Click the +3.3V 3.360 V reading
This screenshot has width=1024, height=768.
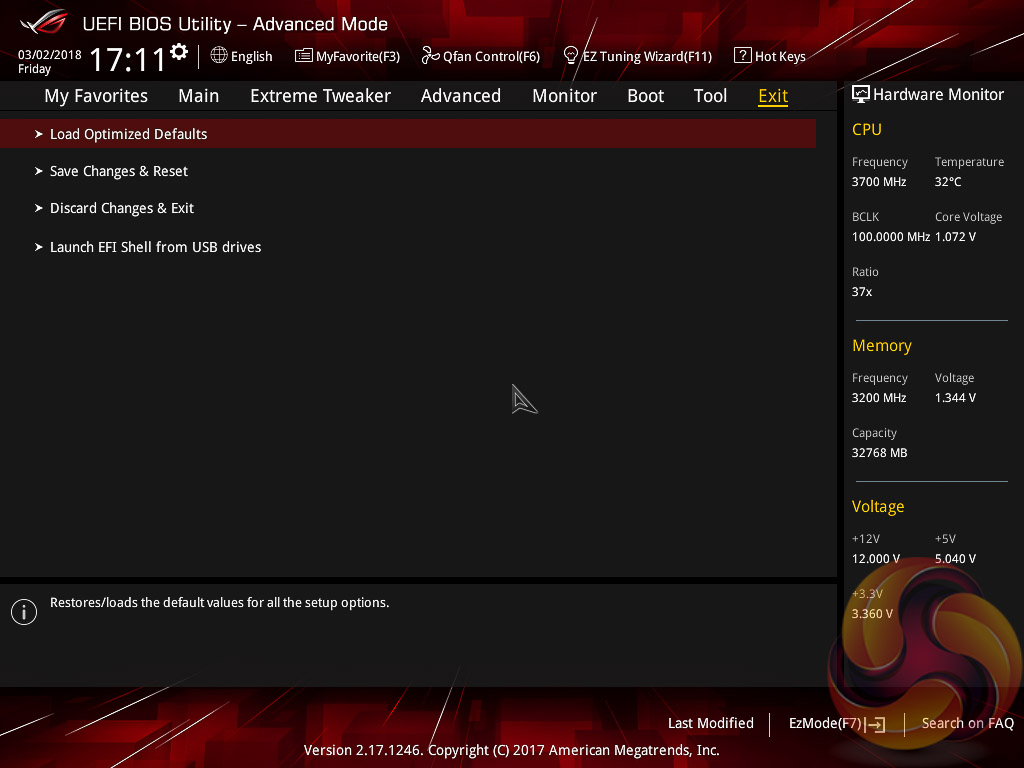coord(872,614)
